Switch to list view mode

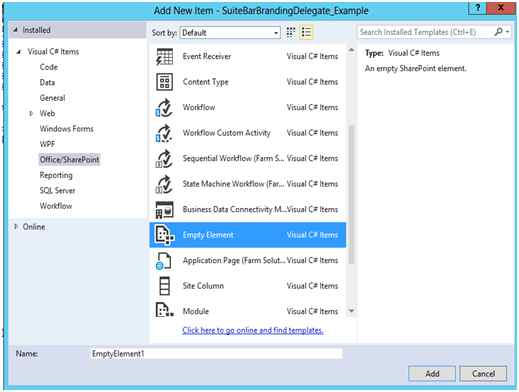[x=306, y=32]
